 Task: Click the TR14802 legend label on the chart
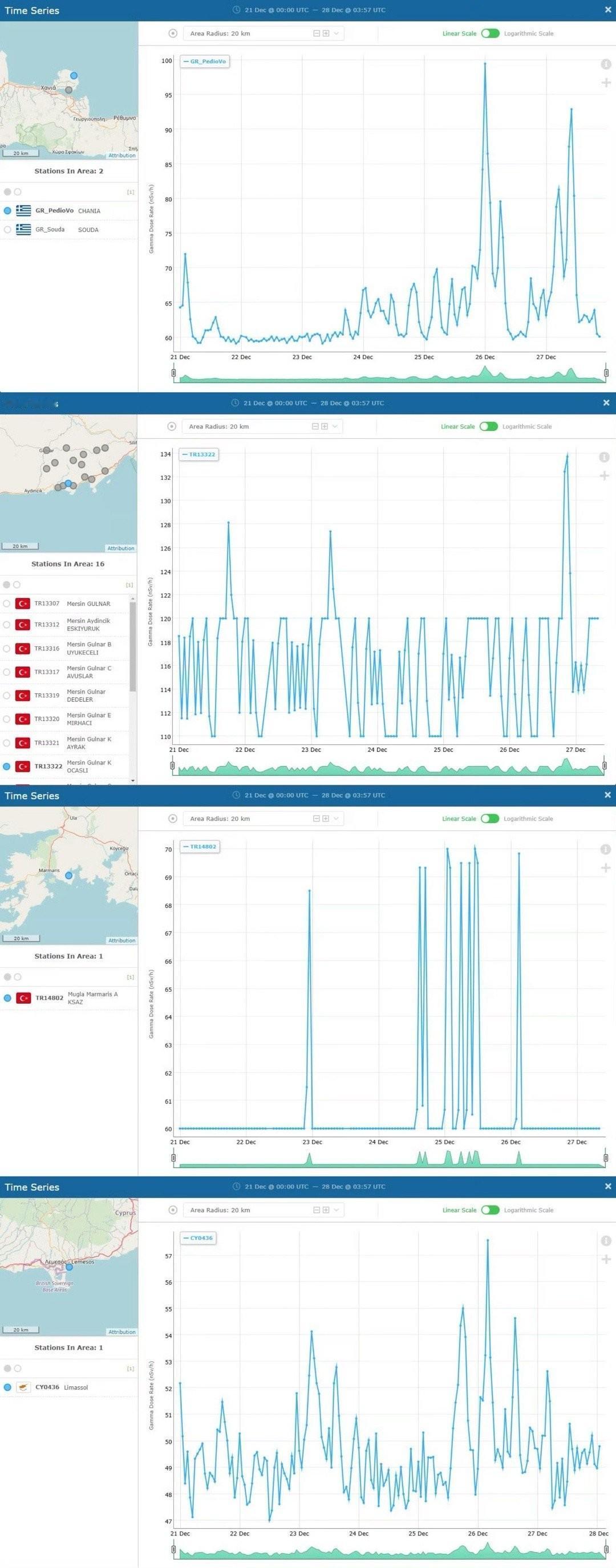[200, 846]
